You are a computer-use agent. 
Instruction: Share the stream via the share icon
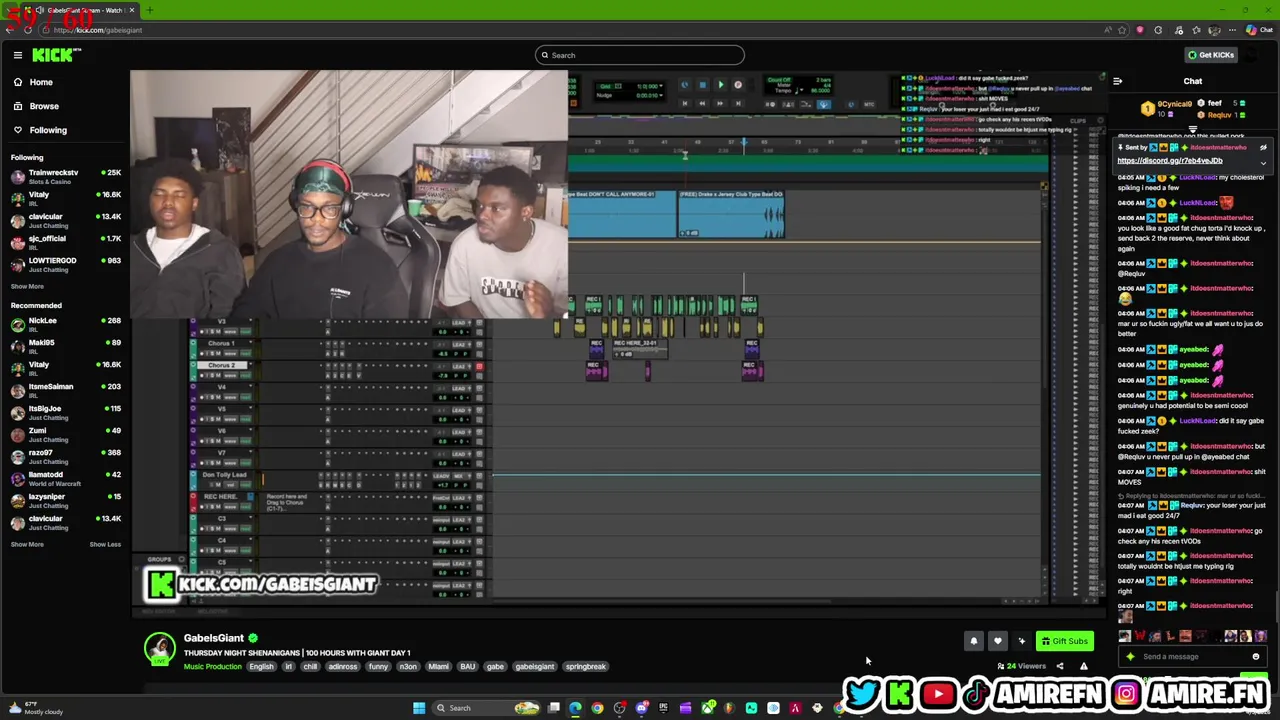coord(1059,666)
